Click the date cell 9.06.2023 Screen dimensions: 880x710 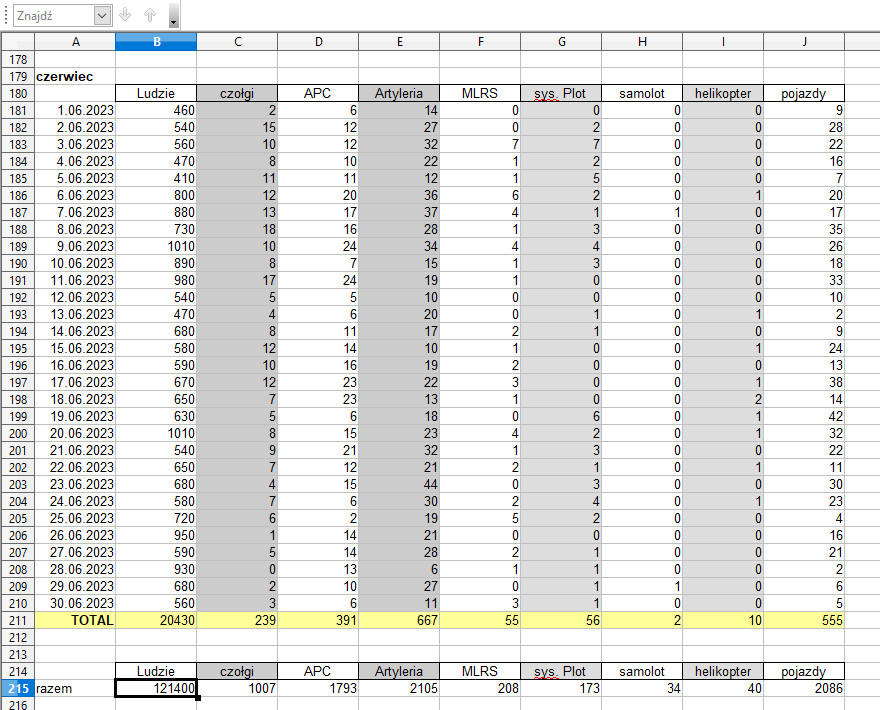coord(75,246)
